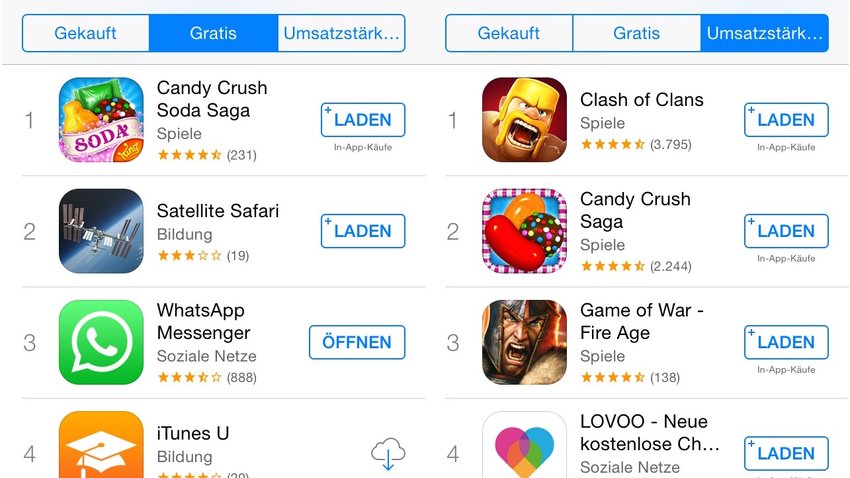Tap the iCloud download icon for iTunes U
The image size is (850, 478).
(x=388, y=454)
